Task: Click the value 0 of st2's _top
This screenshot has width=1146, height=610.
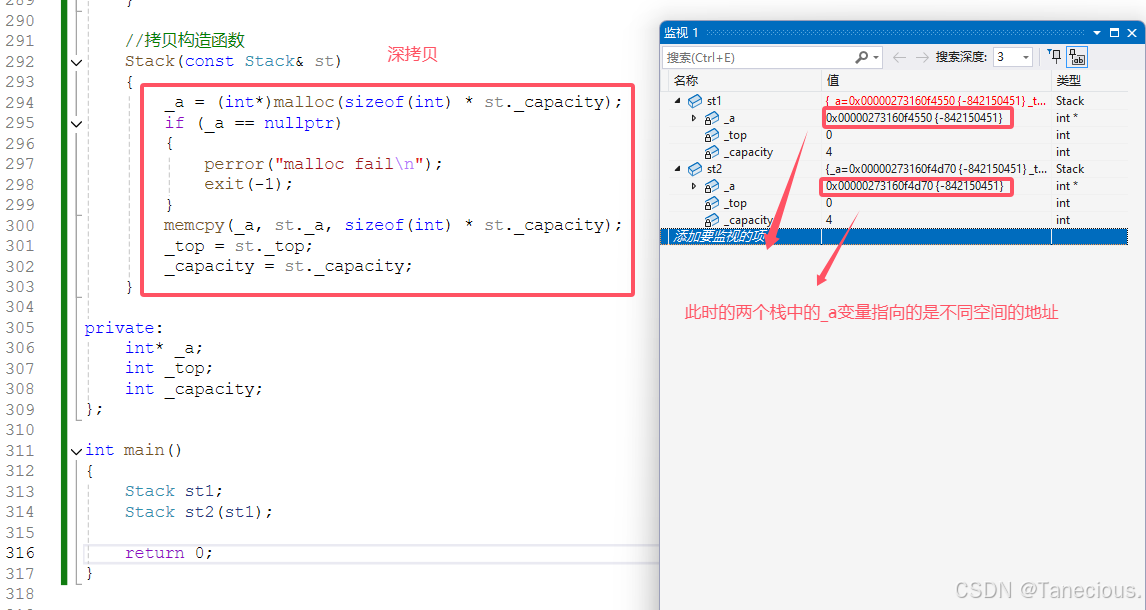Action: (829, 203)
